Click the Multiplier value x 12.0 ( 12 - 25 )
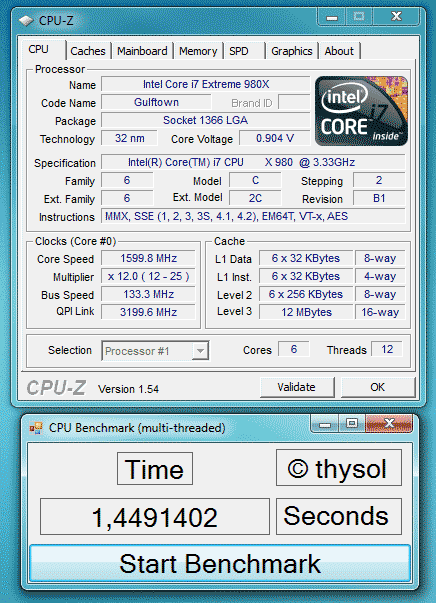This screenshot has width=436, height=603. coord(148,277)
